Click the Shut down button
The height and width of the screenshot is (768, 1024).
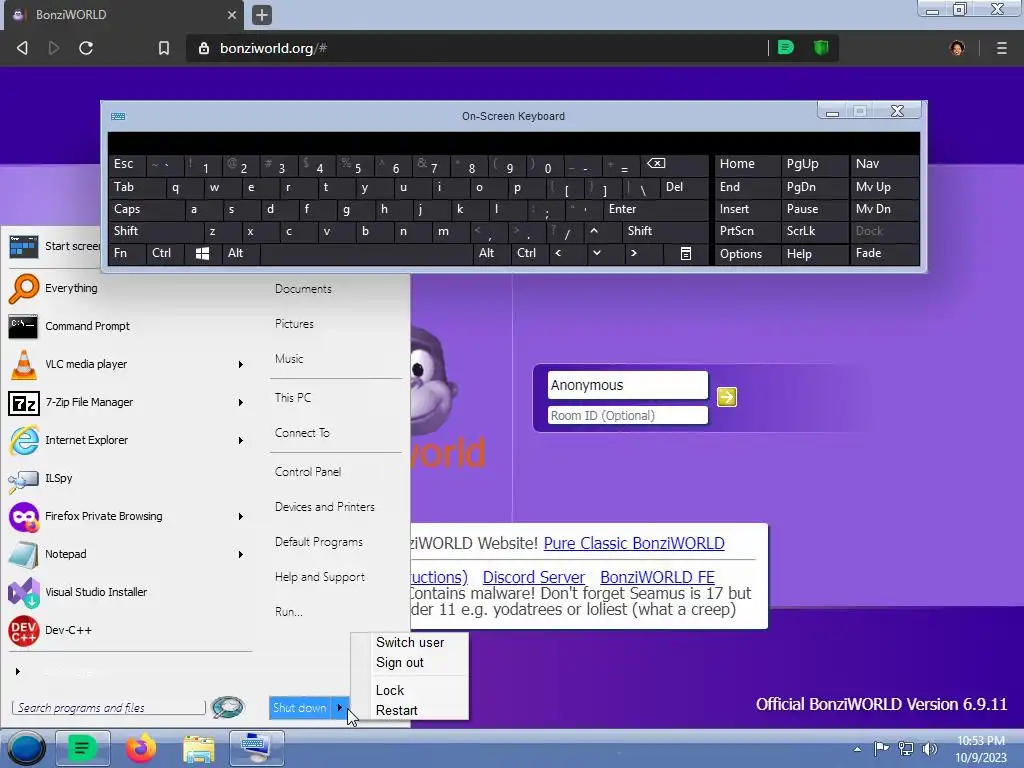[x=300, y=708]
